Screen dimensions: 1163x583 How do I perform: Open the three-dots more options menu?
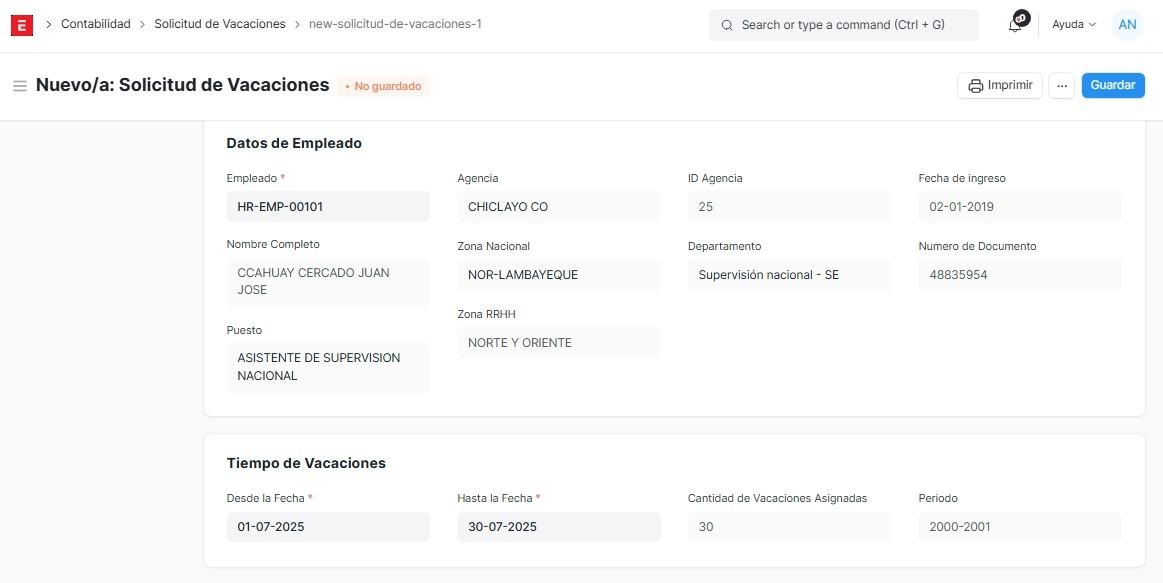[1062, 86]
